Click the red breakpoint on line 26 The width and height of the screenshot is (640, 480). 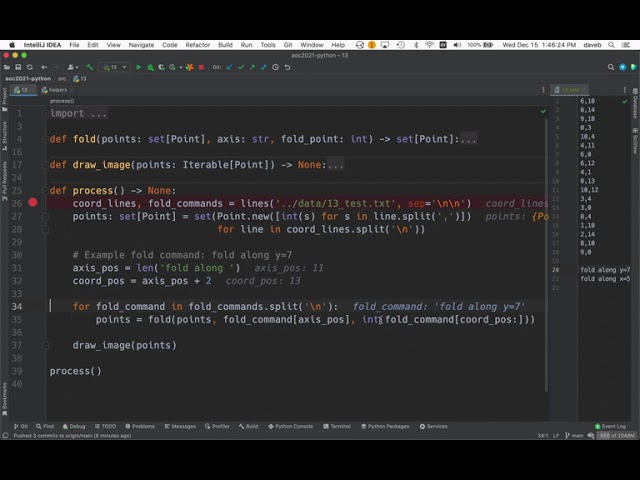[x=33, y=202]
